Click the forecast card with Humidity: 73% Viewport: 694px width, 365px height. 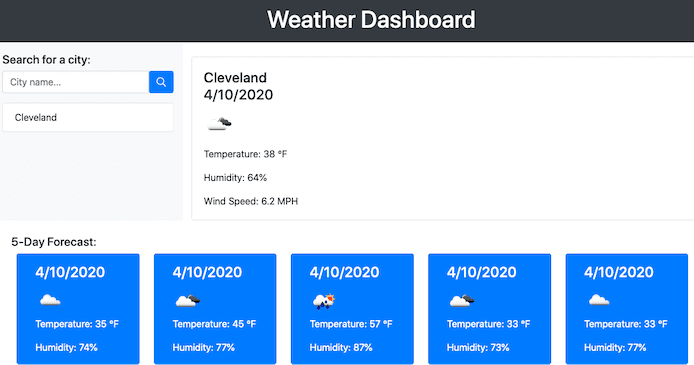click(x=490, y=309)
